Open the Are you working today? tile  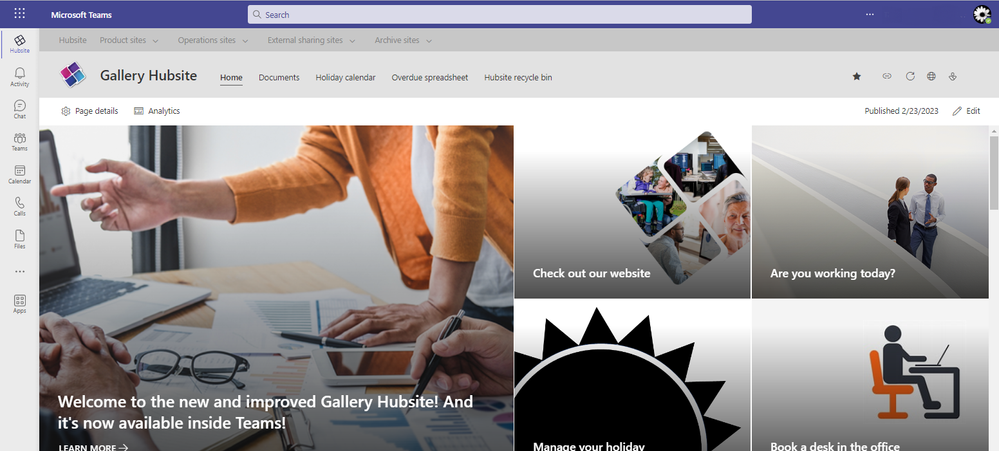870,211
